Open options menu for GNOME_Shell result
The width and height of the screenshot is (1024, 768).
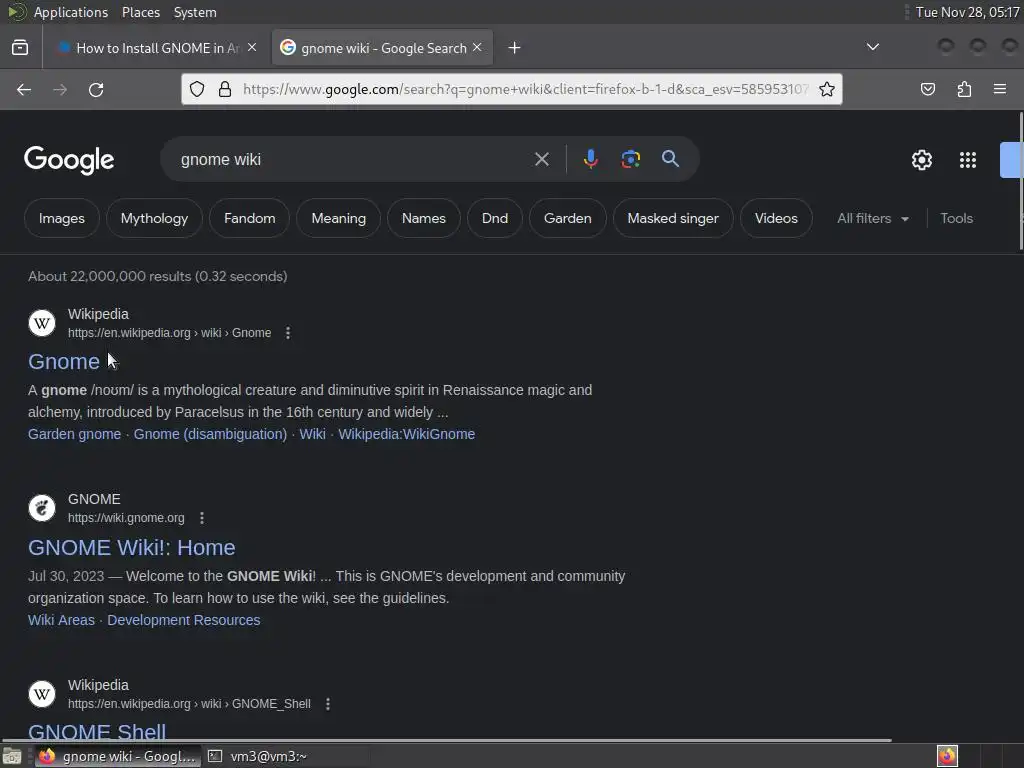(328, 704)
